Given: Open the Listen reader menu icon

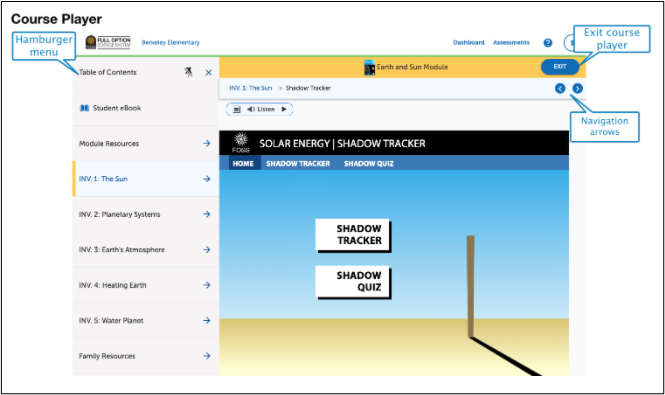Looking at the screenshot, I should point(237,109).
